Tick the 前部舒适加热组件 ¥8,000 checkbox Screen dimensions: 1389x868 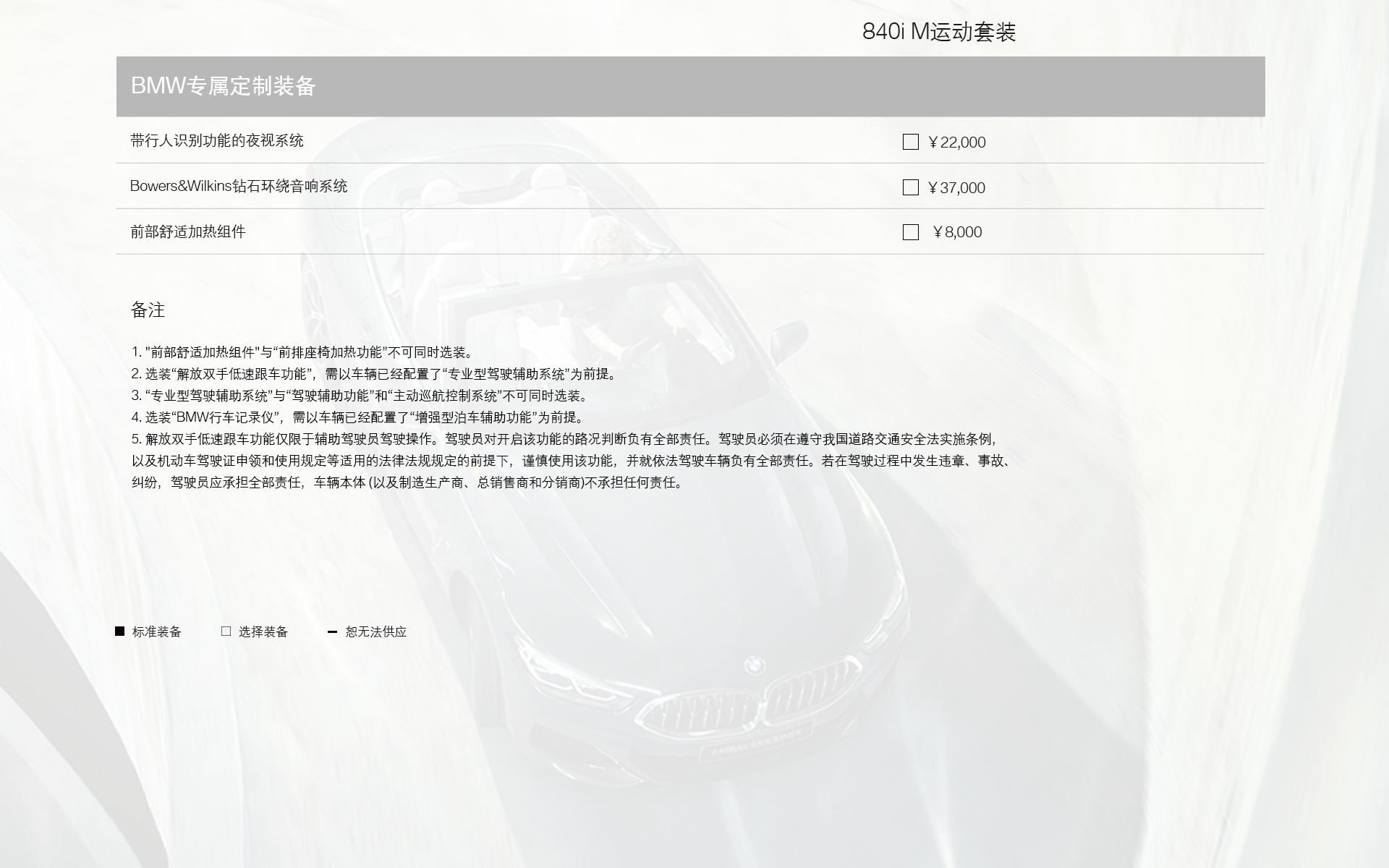click(911, 232)
